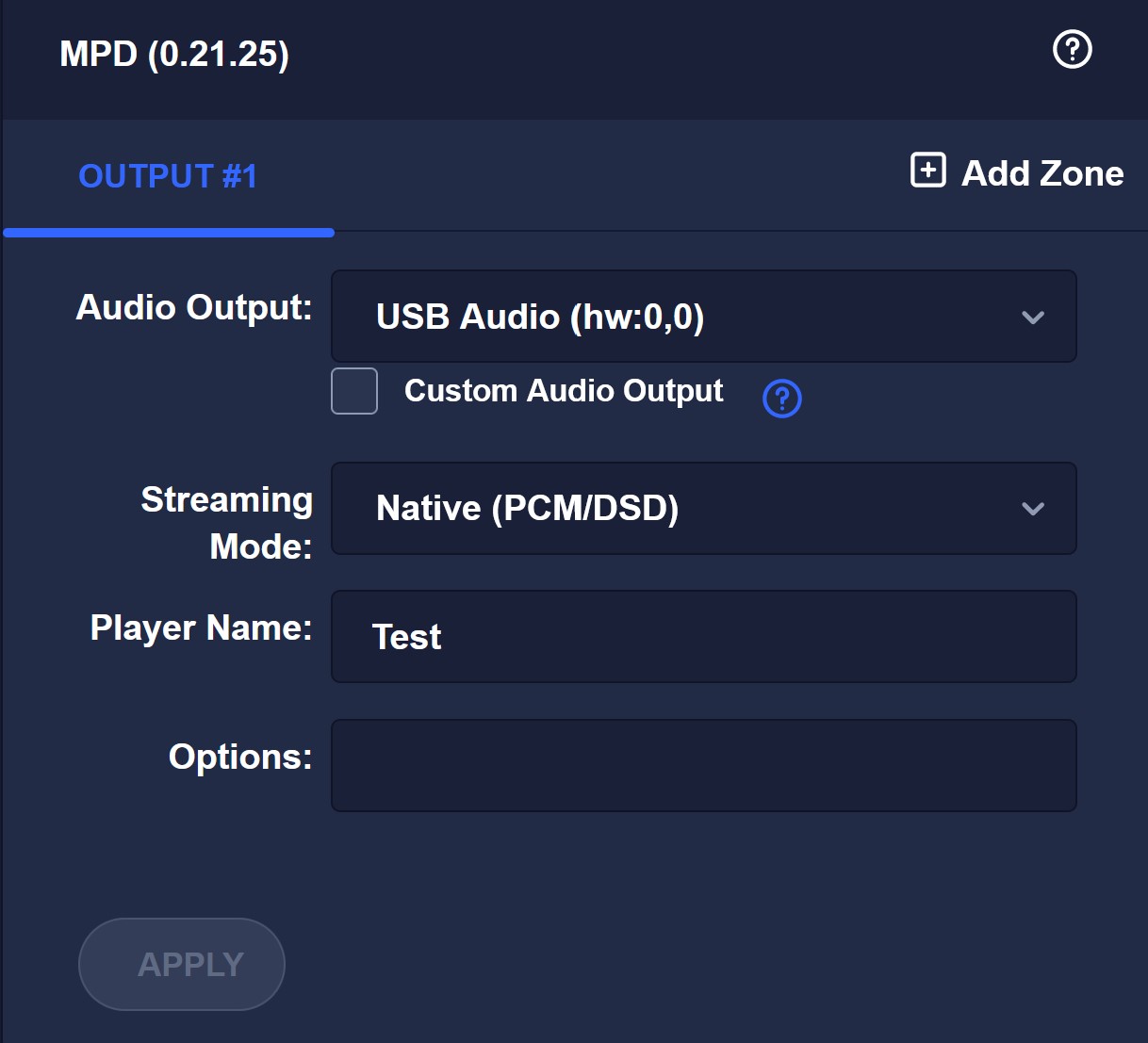Open the MPD help icon in header
Screen dimensions: 1148x1043
point(1072,49)
